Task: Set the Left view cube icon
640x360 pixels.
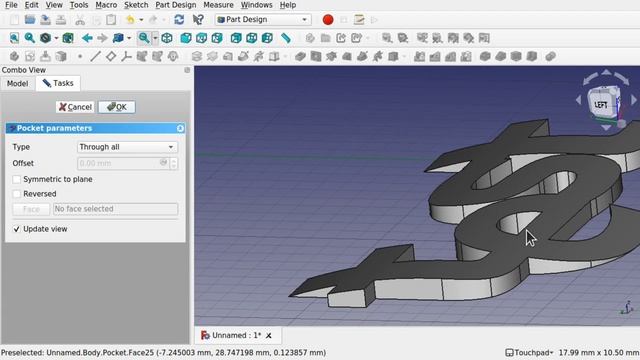Action: coord(267,38)
